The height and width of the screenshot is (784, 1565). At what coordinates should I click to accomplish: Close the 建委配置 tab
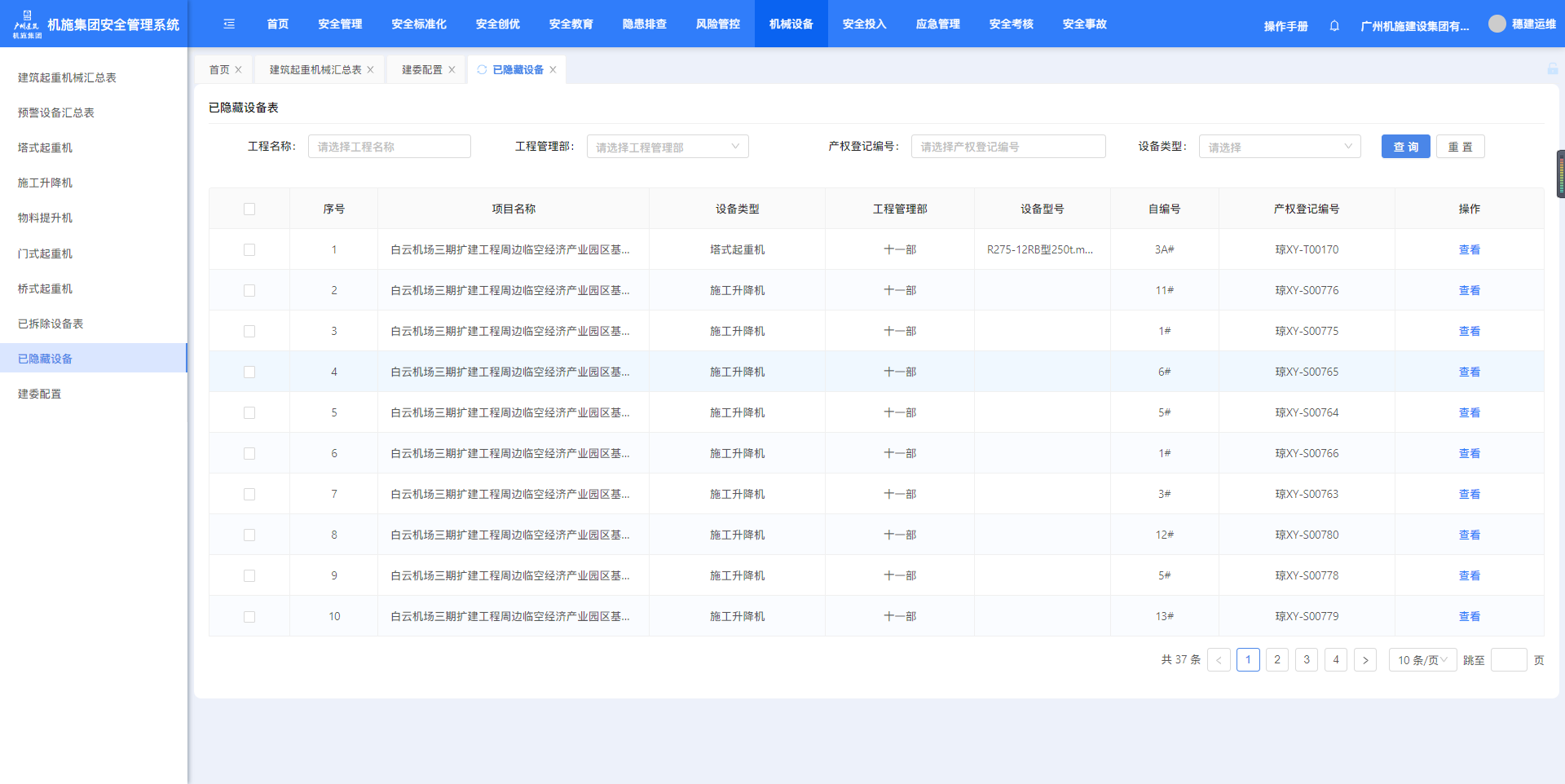click(452, 70)
